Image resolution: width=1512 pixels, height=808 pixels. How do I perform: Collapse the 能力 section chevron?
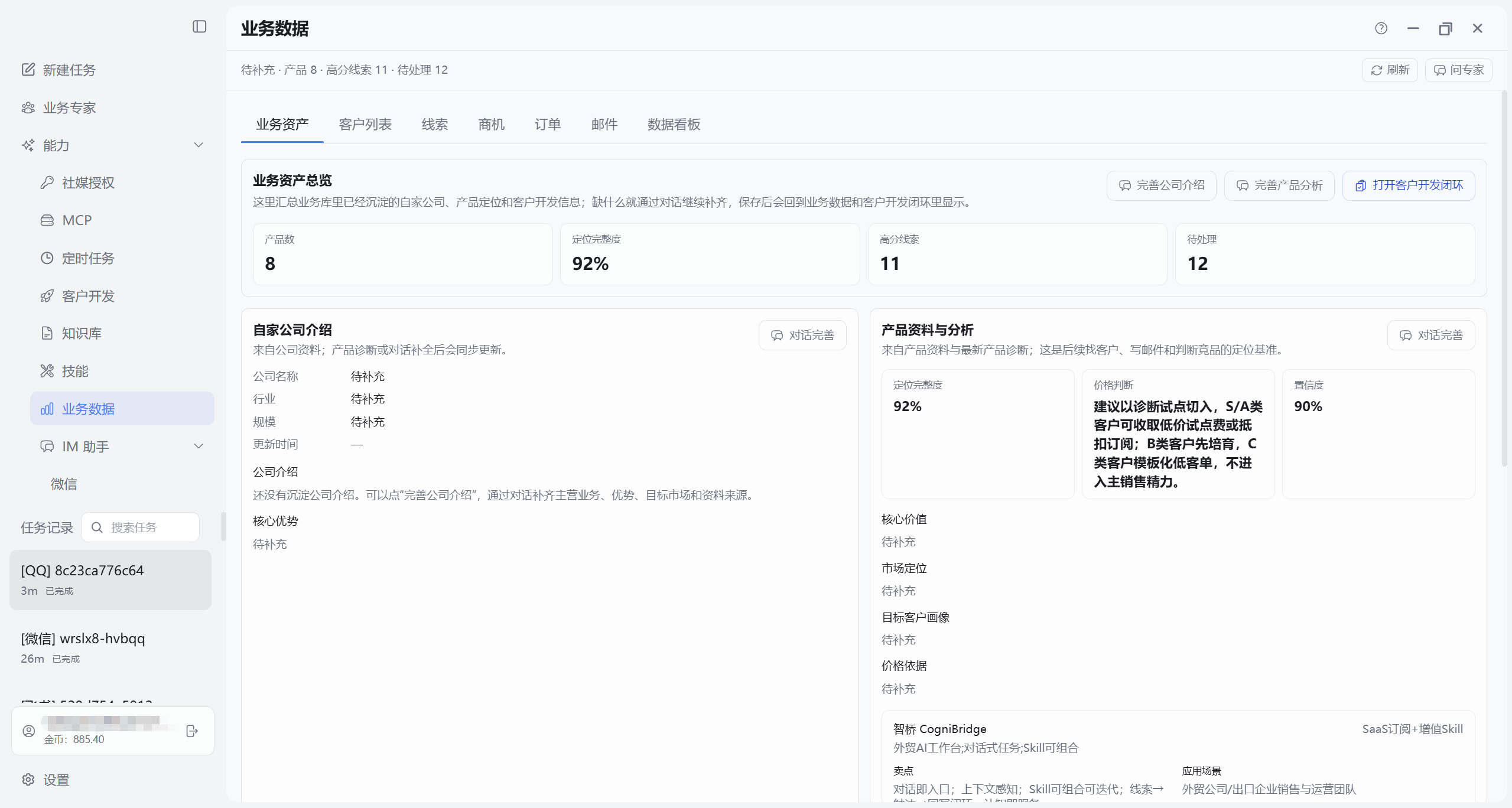click(199, 145)
